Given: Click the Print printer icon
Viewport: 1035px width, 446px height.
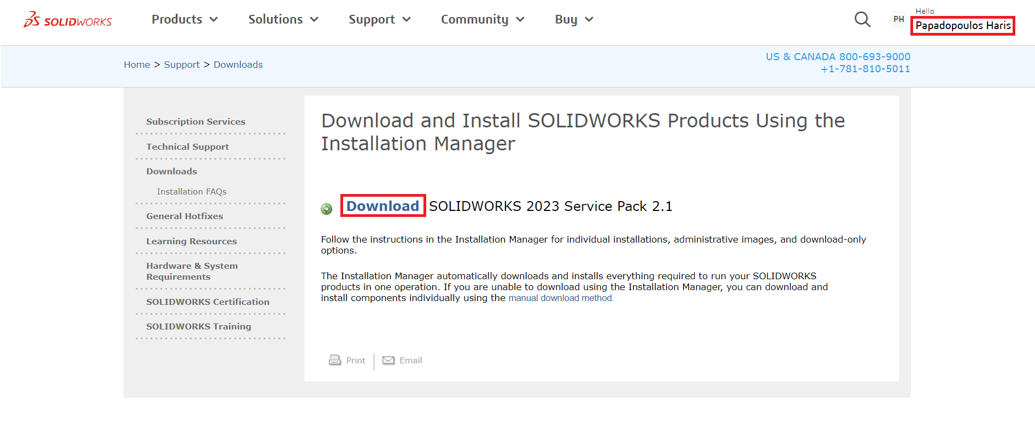Looking at the screenshot, I should 335,360.
